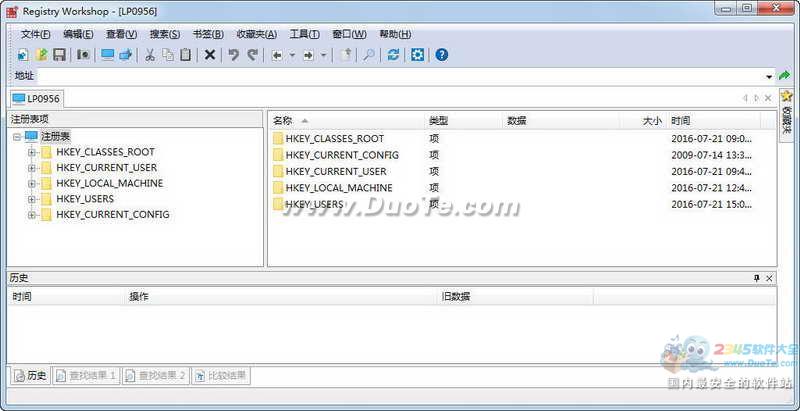
Task: Sort by the 数据 column header
Action: [561, 121]
